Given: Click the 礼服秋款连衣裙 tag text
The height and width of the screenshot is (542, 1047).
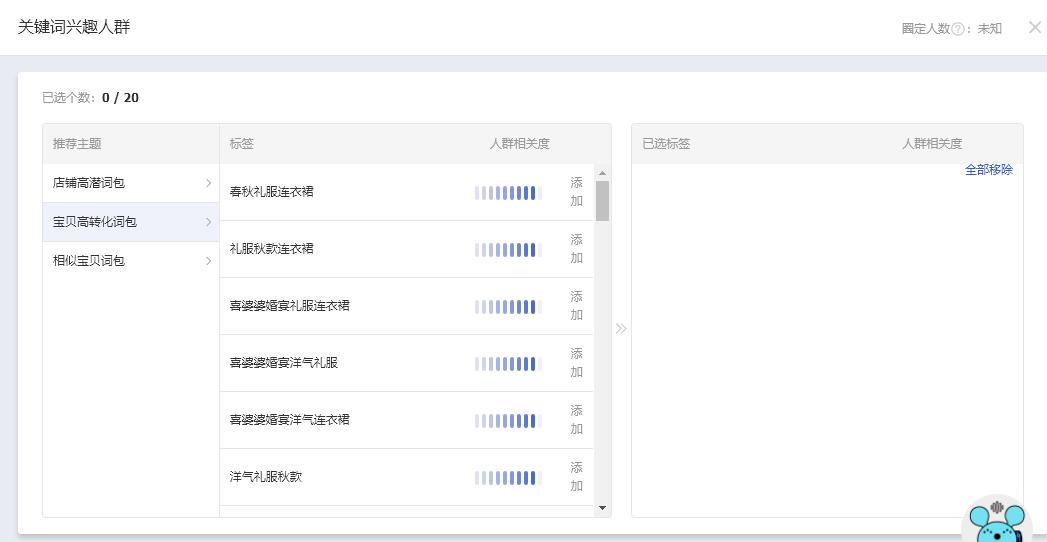Looking at the screenshot, I should click(272, 249).
